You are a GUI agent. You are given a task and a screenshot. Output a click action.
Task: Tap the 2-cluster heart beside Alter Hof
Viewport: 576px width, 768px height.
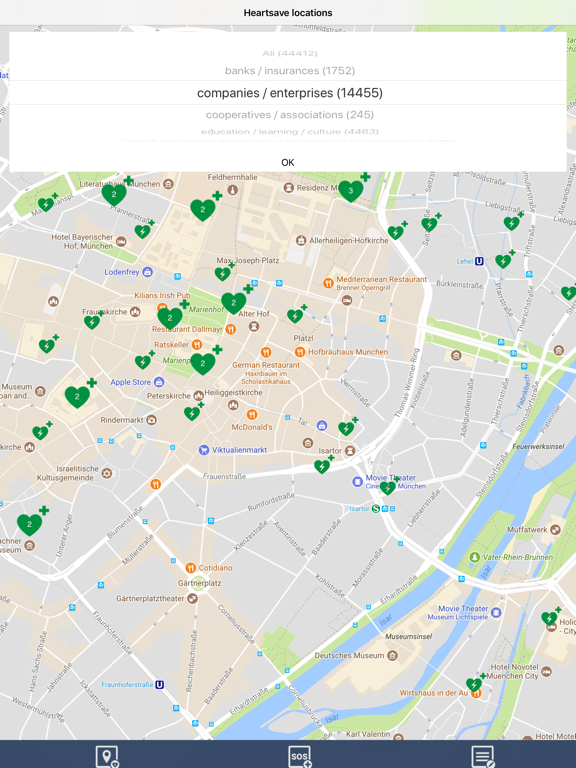pos(234,303)
